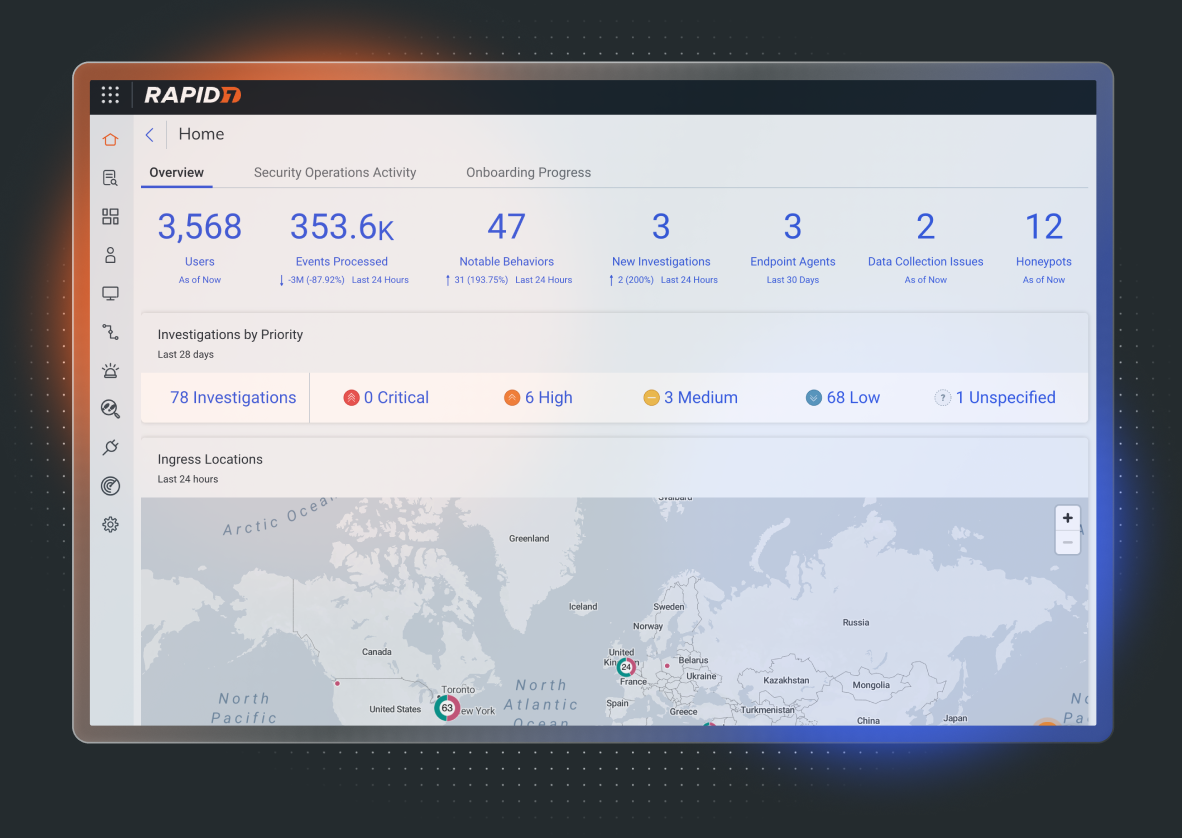
Task: Open the data collection plug icon
Action: (x=110, y=447)
